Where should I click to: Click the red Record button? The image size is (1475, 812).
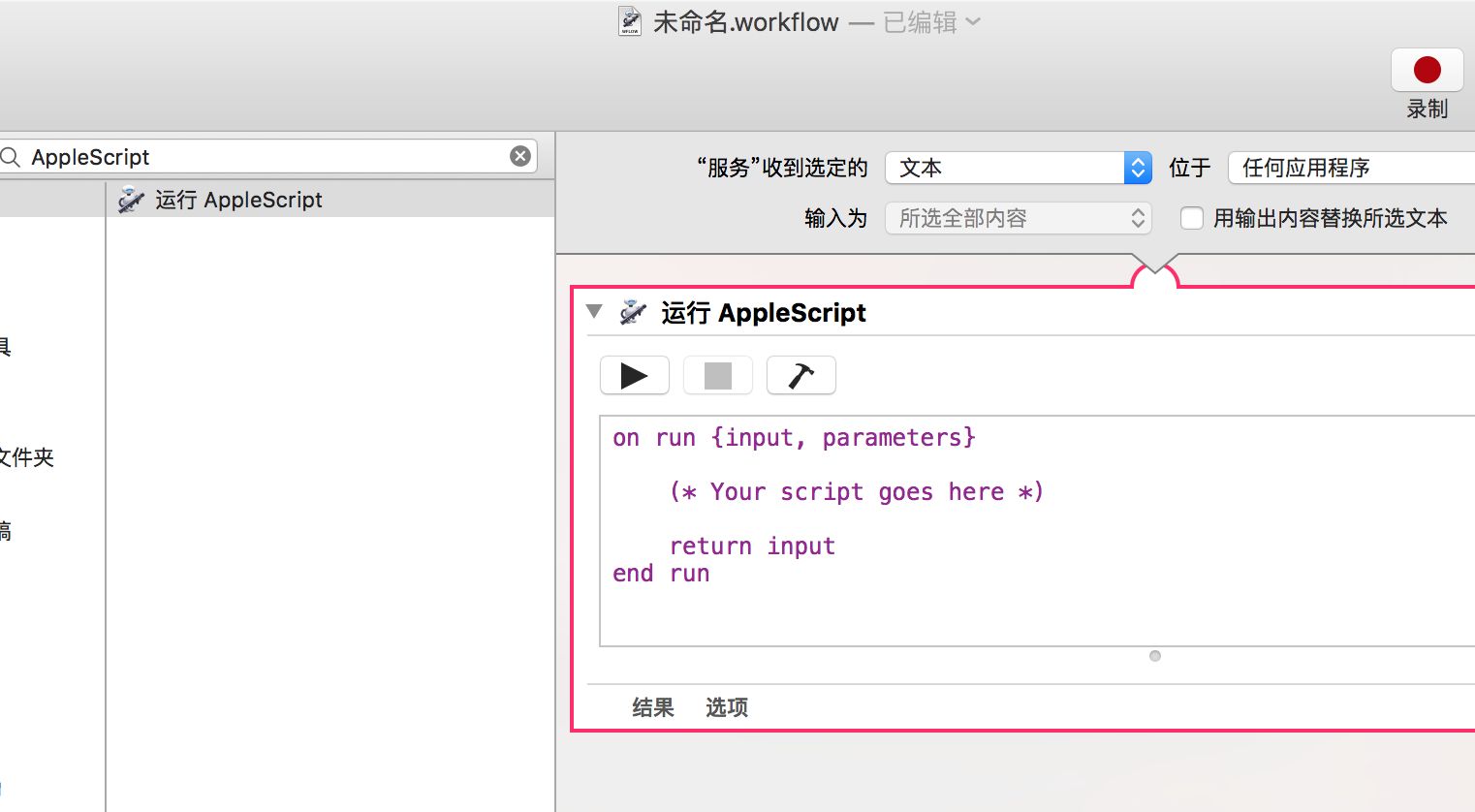1427,70
